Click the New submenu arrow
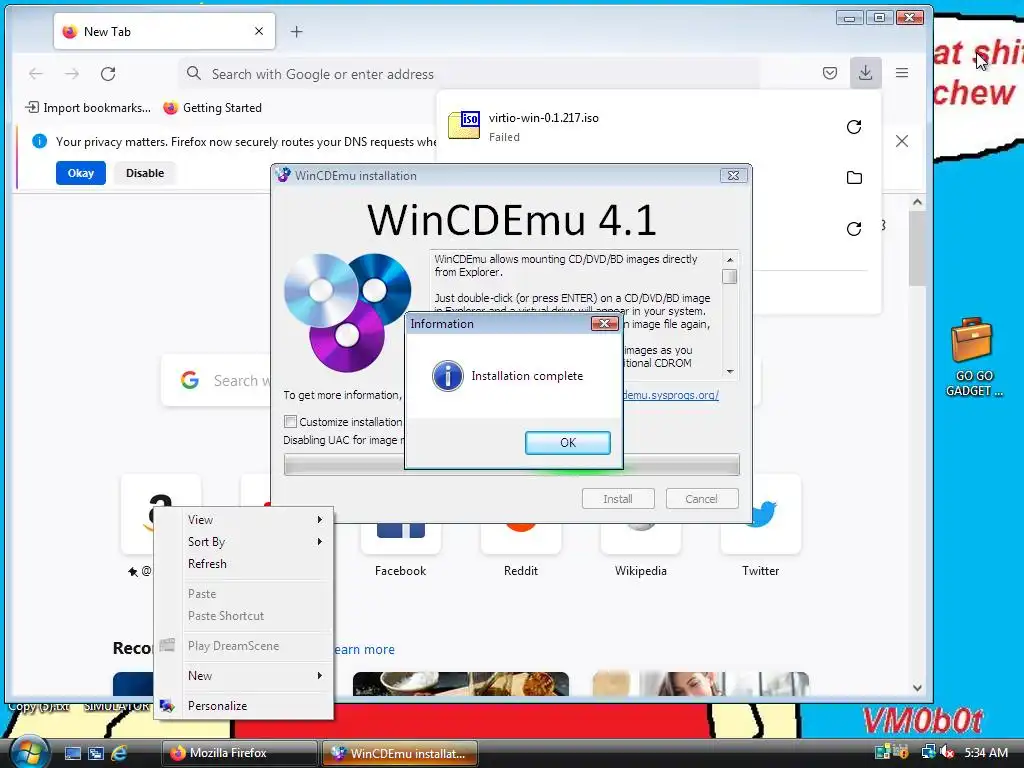This screenshot has height=768, width=1024. (x=320, y=675)
